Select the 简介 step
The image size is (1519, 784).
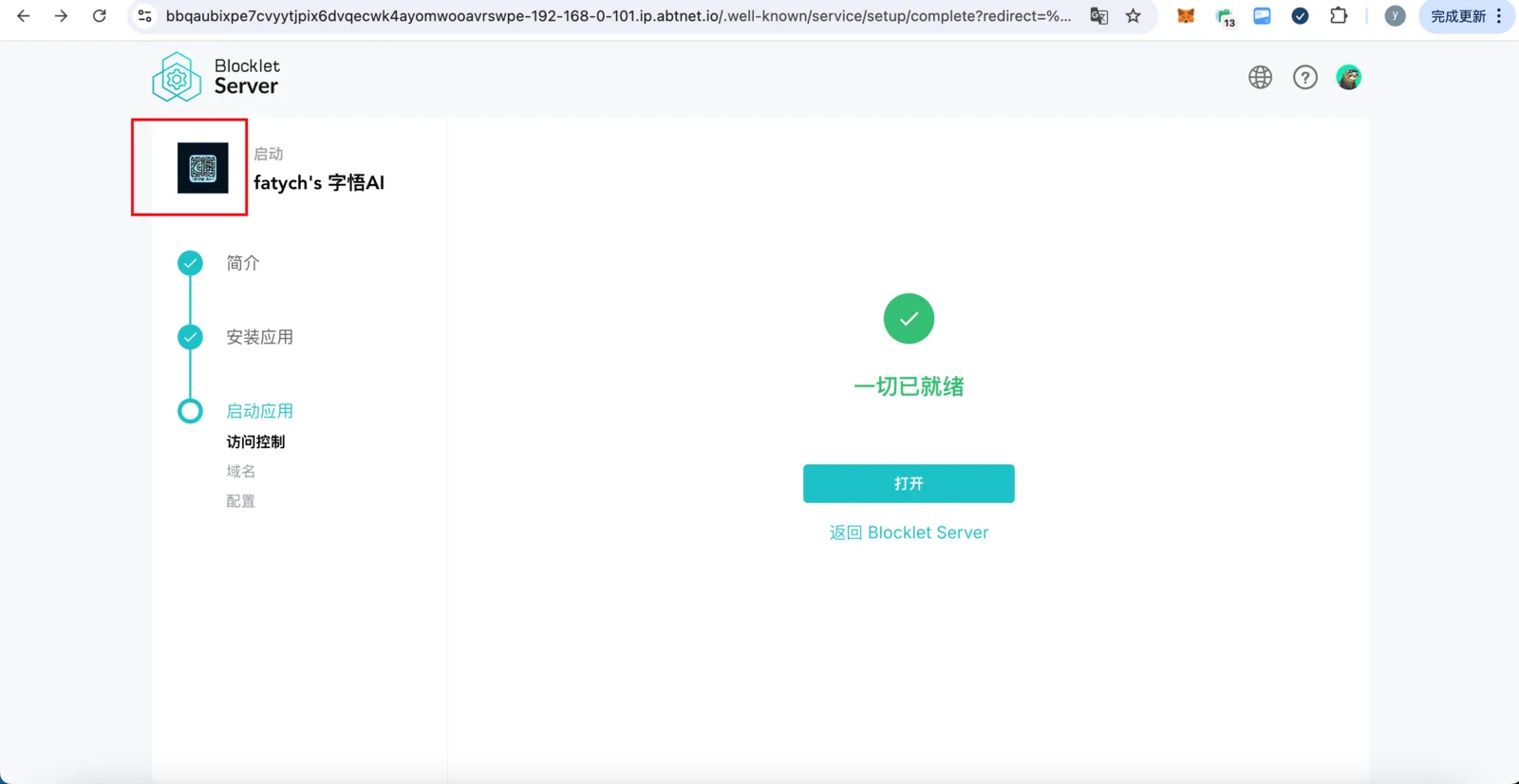click(243, 263)
